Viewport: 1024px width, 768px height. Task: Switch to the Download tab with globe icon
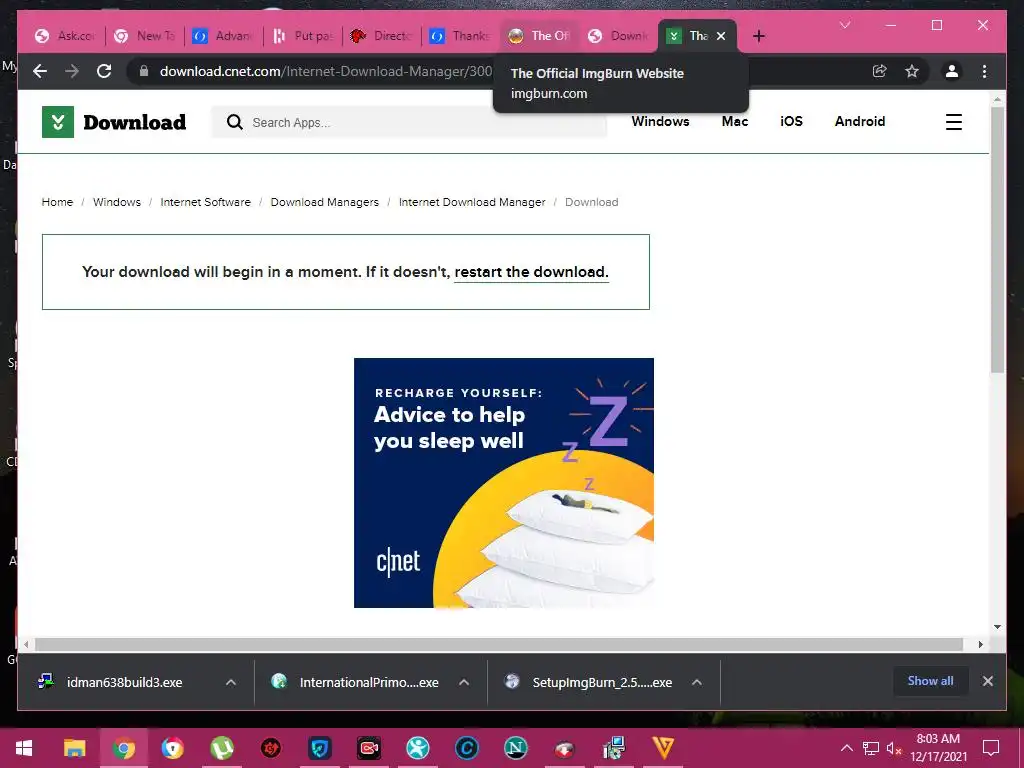click(x=619, y=36)
